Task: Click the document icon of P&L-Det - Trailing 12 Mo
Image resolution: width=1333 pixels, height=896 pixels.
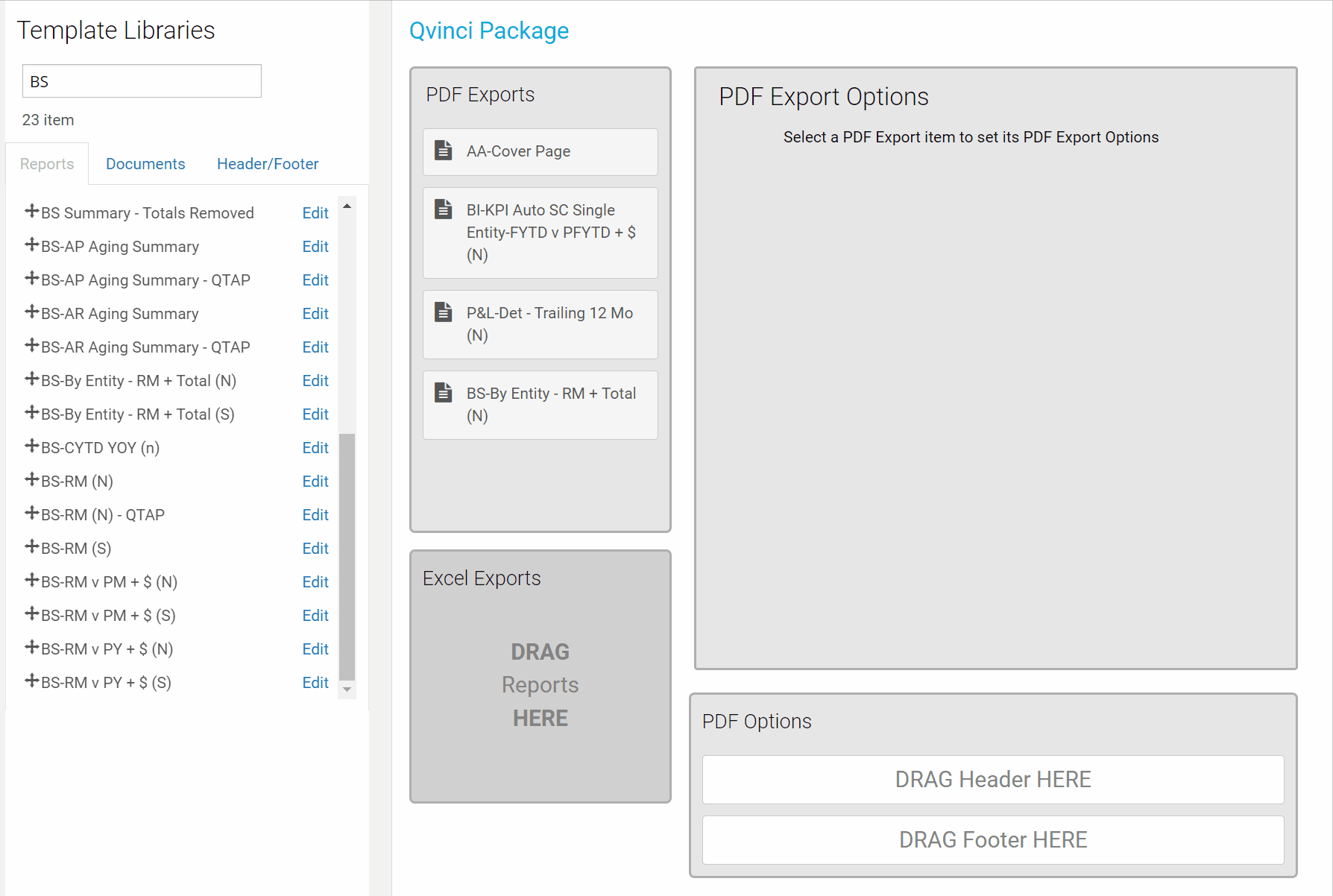Action: click(x=444, y=312)
